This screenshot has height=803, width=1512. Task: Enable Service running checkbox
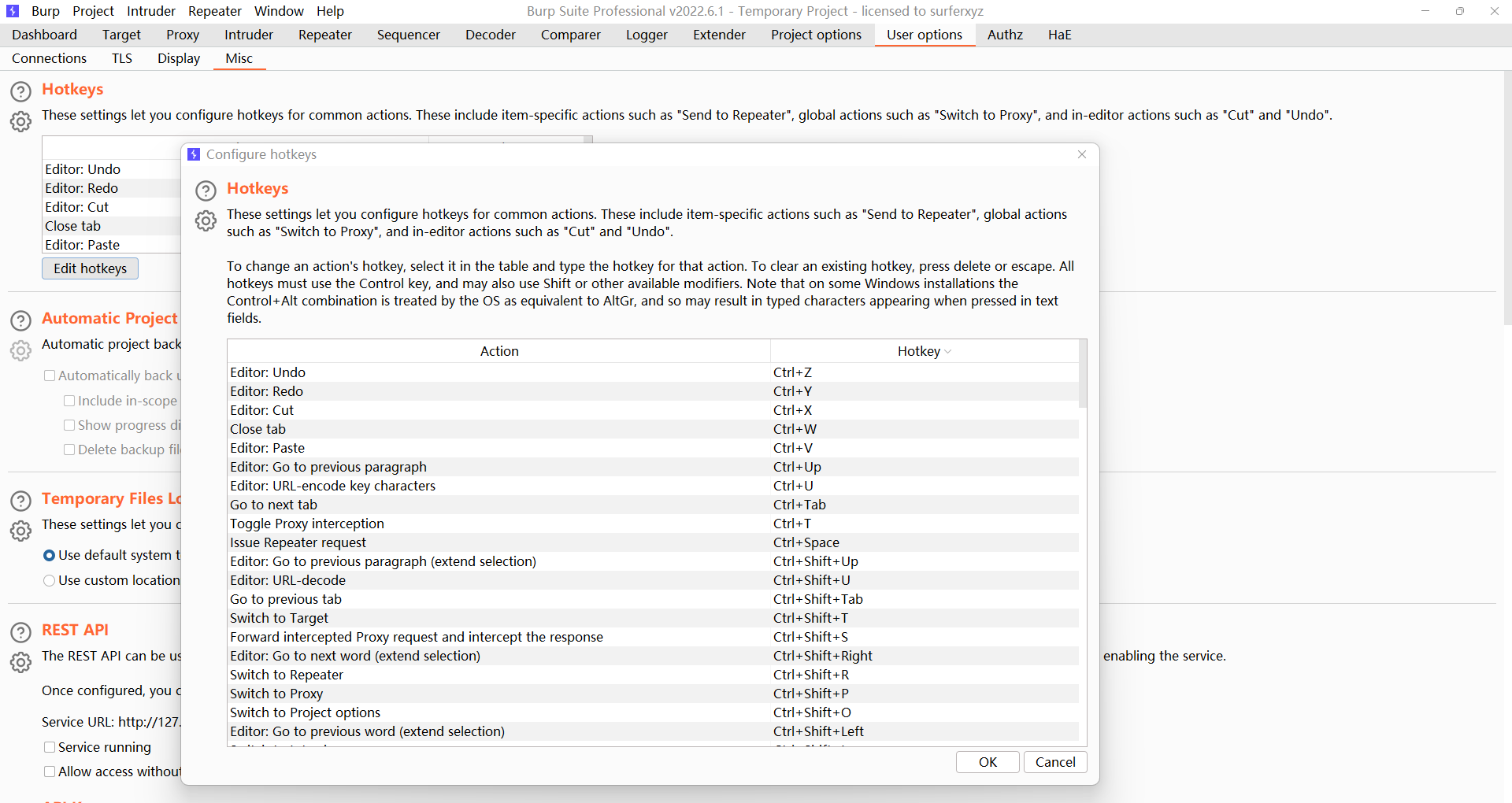click(50, 747)
